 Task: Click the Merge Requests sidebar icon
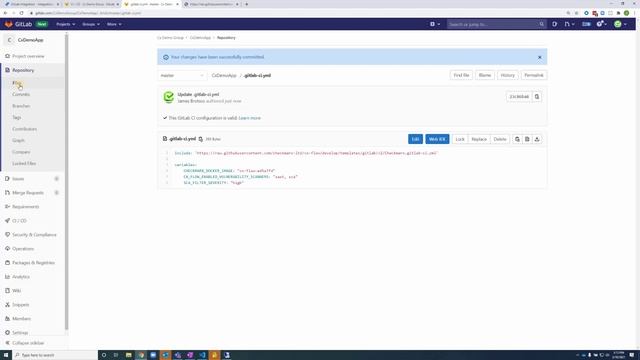(7, 193)
